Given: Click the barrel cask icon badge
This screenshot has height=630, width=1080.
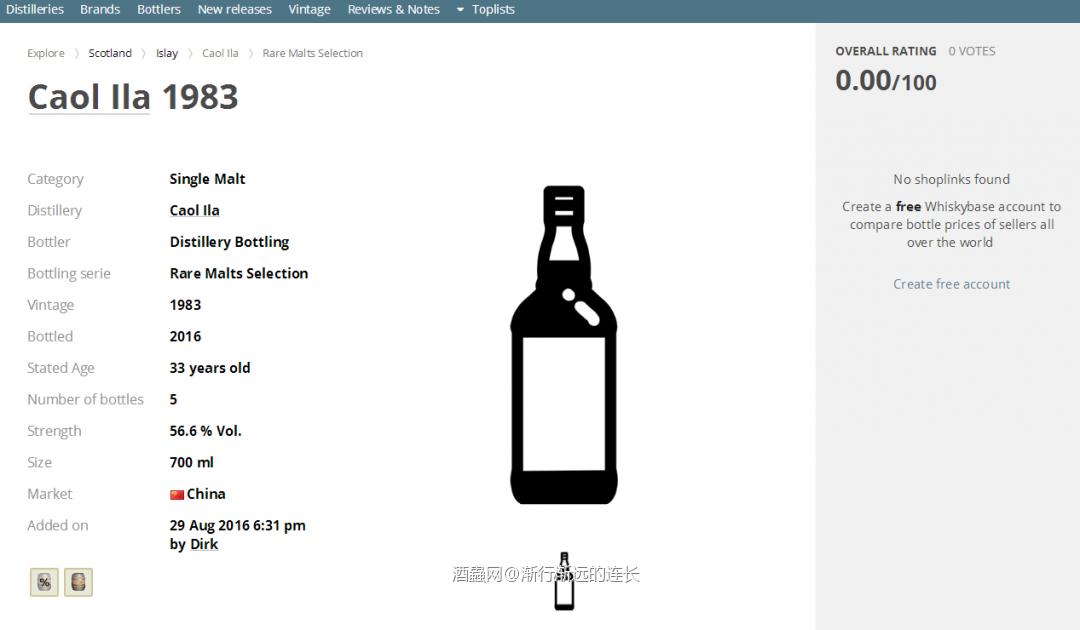Looking at the screenshot, I should tap(78, 582).
